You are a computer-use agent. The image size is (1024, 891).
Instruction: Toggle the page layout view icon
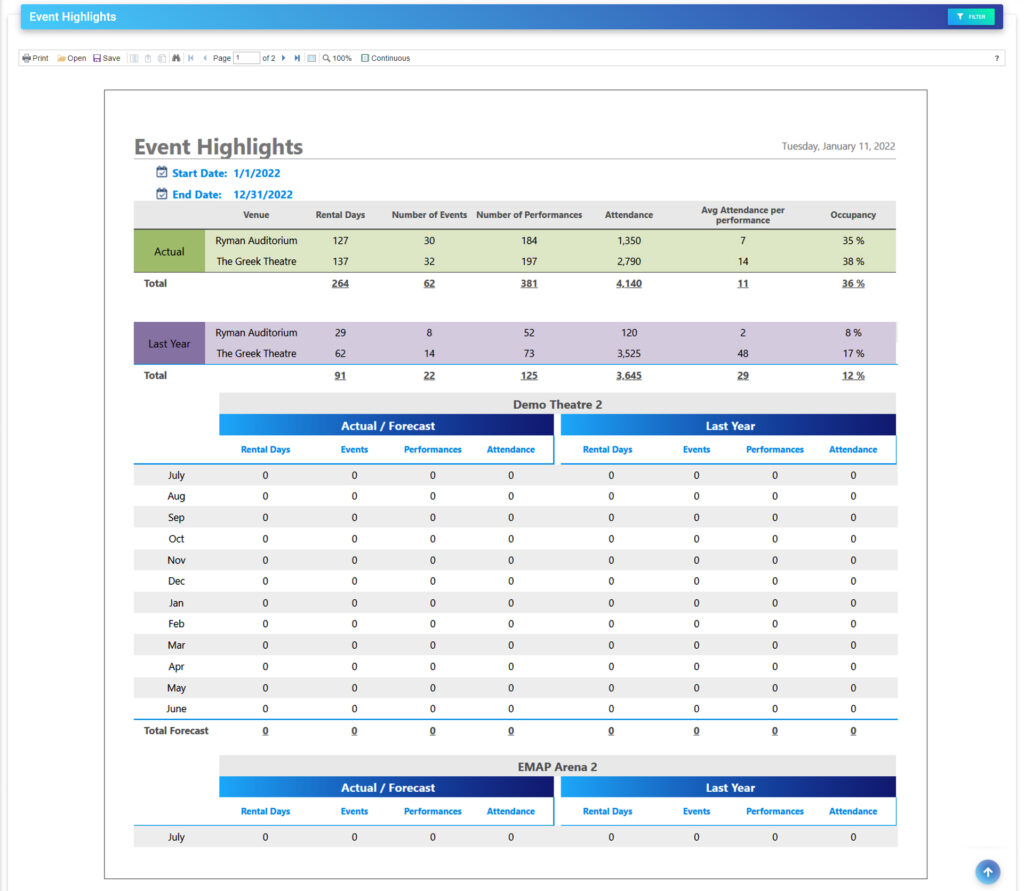coord(310,57)
